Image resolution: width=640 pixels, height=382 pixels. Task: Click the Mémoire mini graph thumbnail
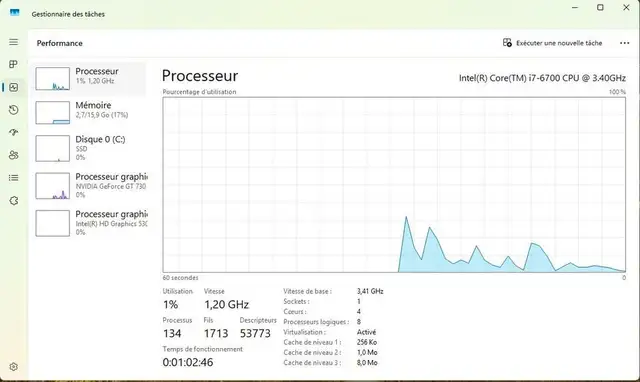pos(52,112)
